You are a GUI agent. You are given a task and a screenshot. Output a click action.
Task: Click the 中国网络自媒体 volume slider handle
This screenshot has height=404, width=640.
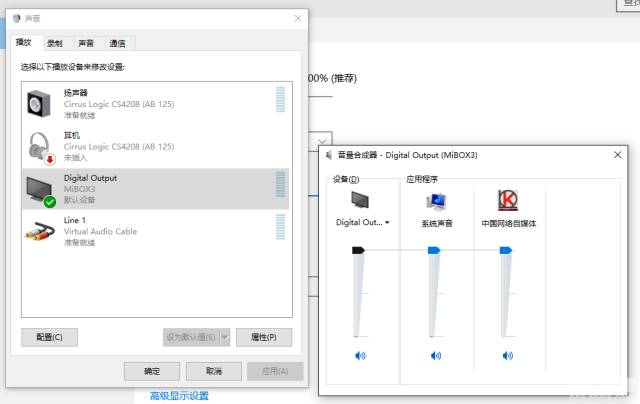pos(505,250)
